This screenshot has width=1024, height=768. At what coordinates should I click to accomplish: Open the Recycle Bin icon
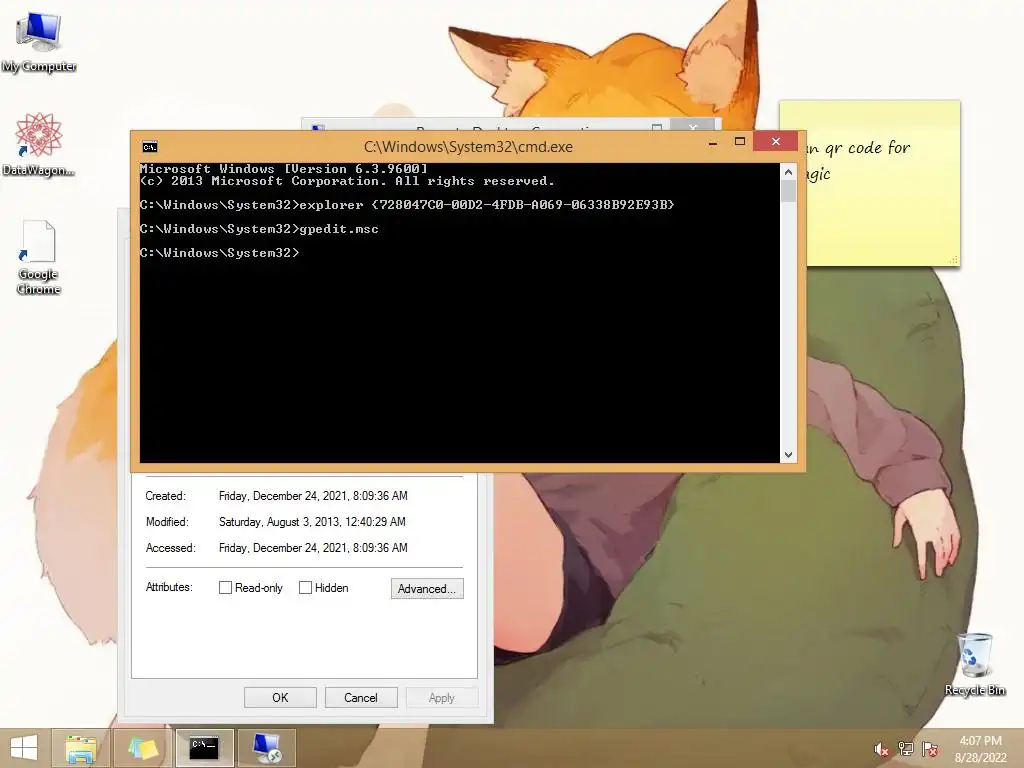(975, 664)
